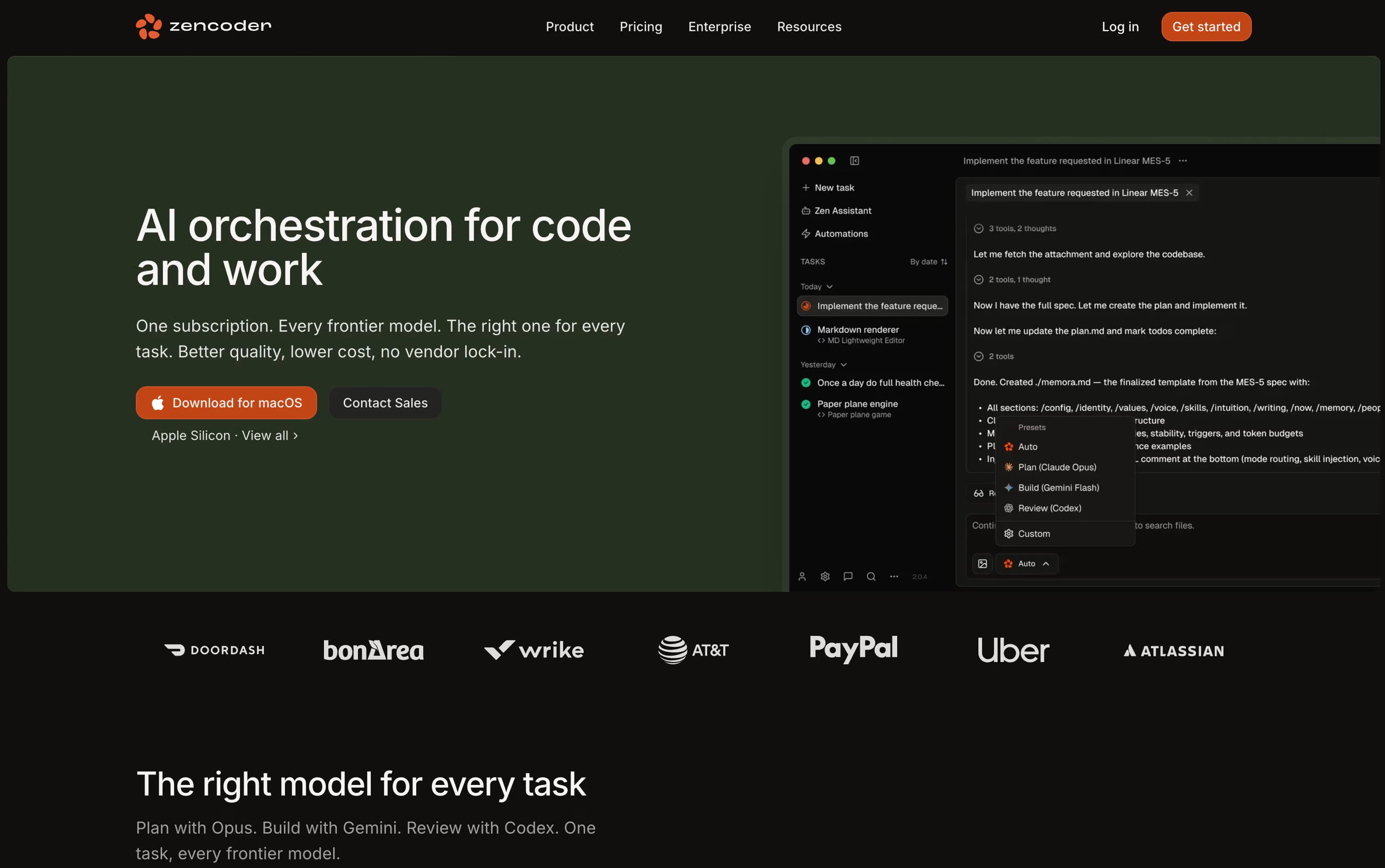The image size is (1385, 868).
Task: Collapse the Yesterday task group
Action: [823, 365]
